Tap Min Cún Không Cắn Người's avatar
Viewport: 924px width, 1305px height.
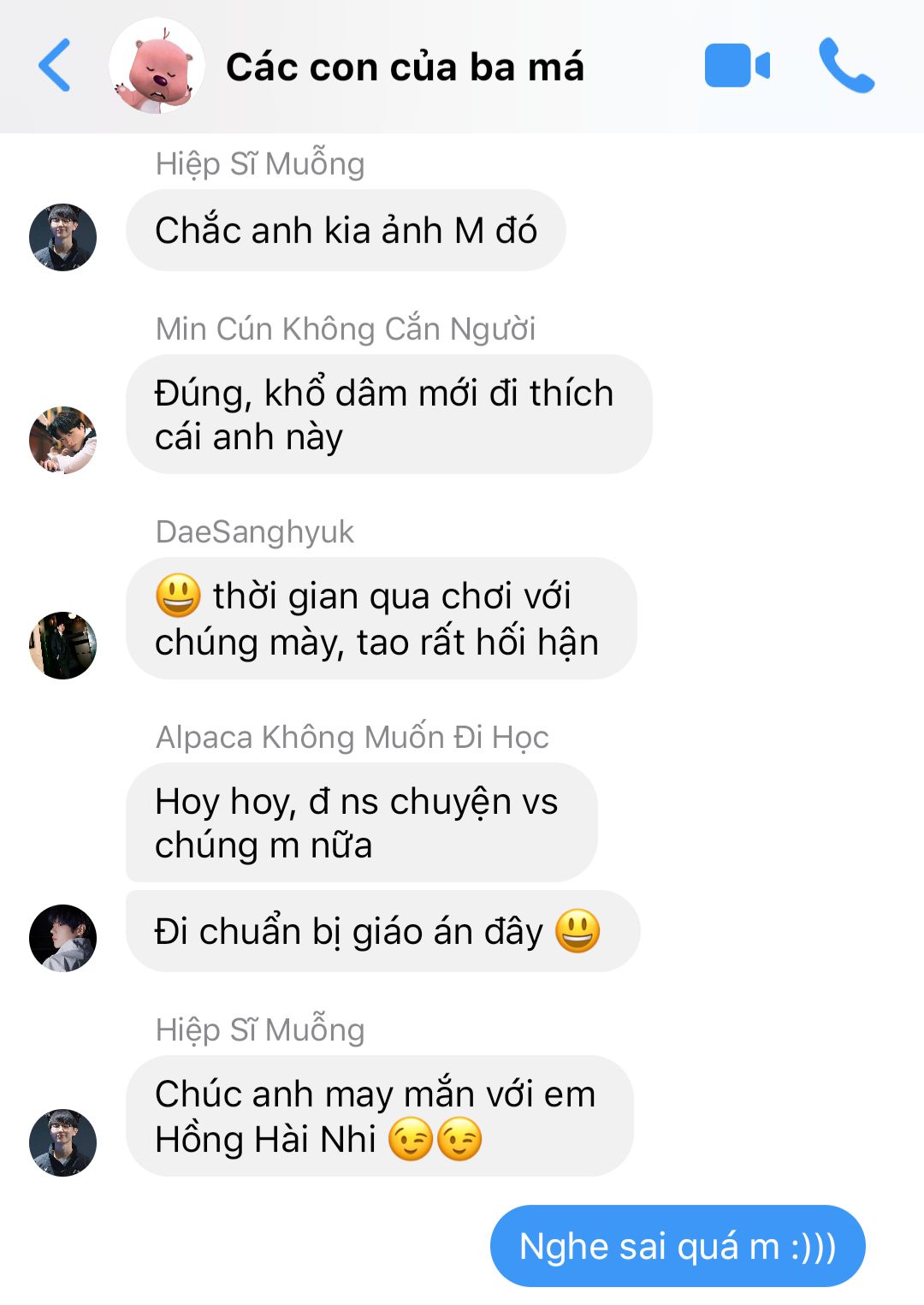pyautogui.click(x=62, y=440)
